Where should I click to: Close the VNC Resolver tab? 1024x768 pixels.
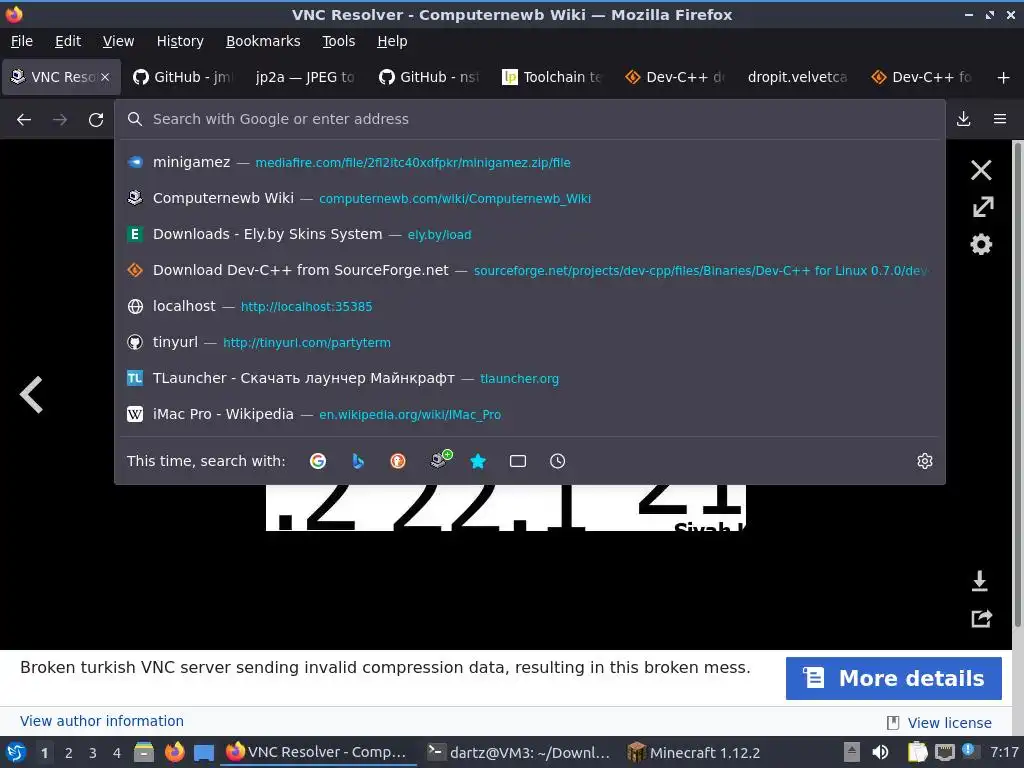click(105, 77)
